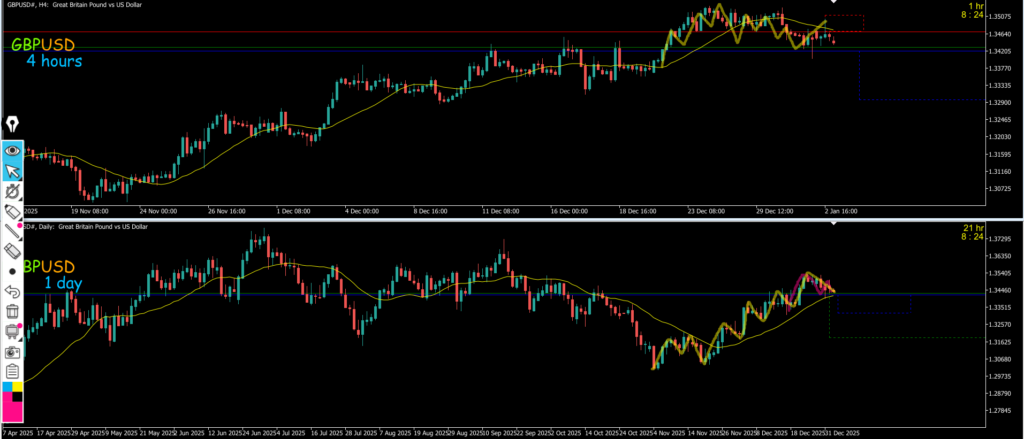Toggle the eye visibility button
Screen dimensions: 1024x439
pyautogui.click(x=13, y=150)
